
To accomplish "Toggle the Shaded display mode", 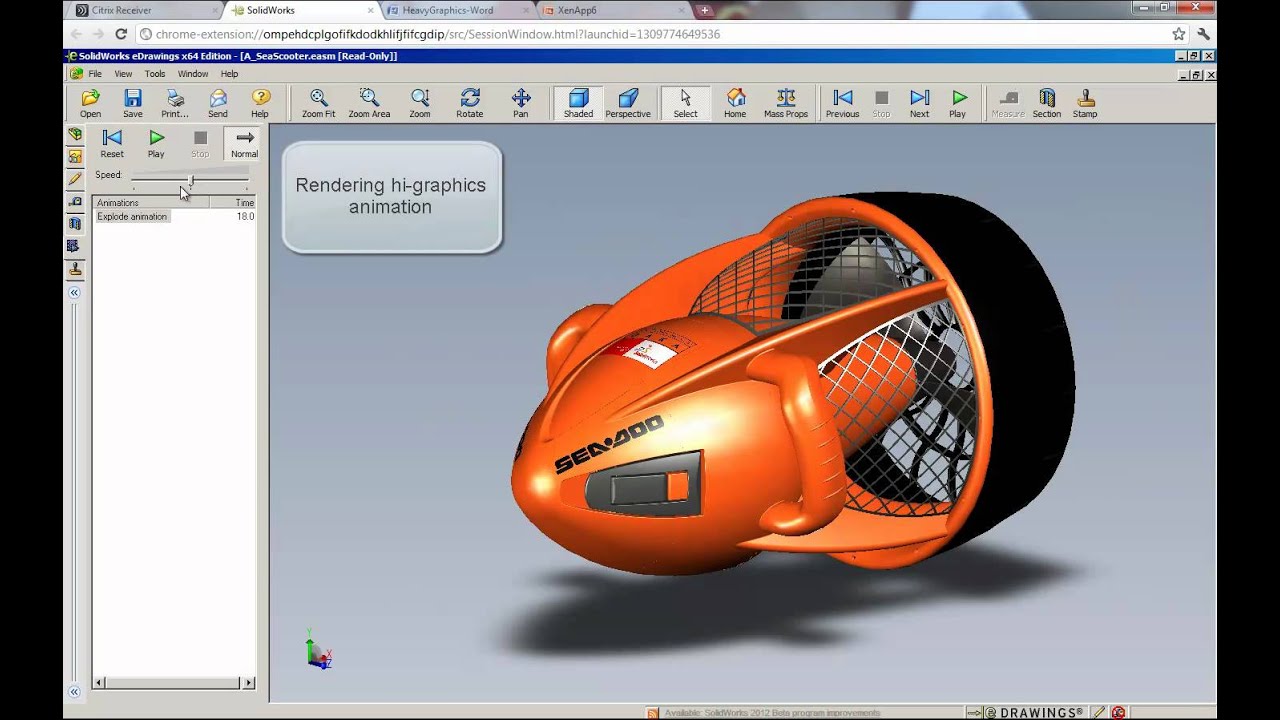I will tap(578, 103).
